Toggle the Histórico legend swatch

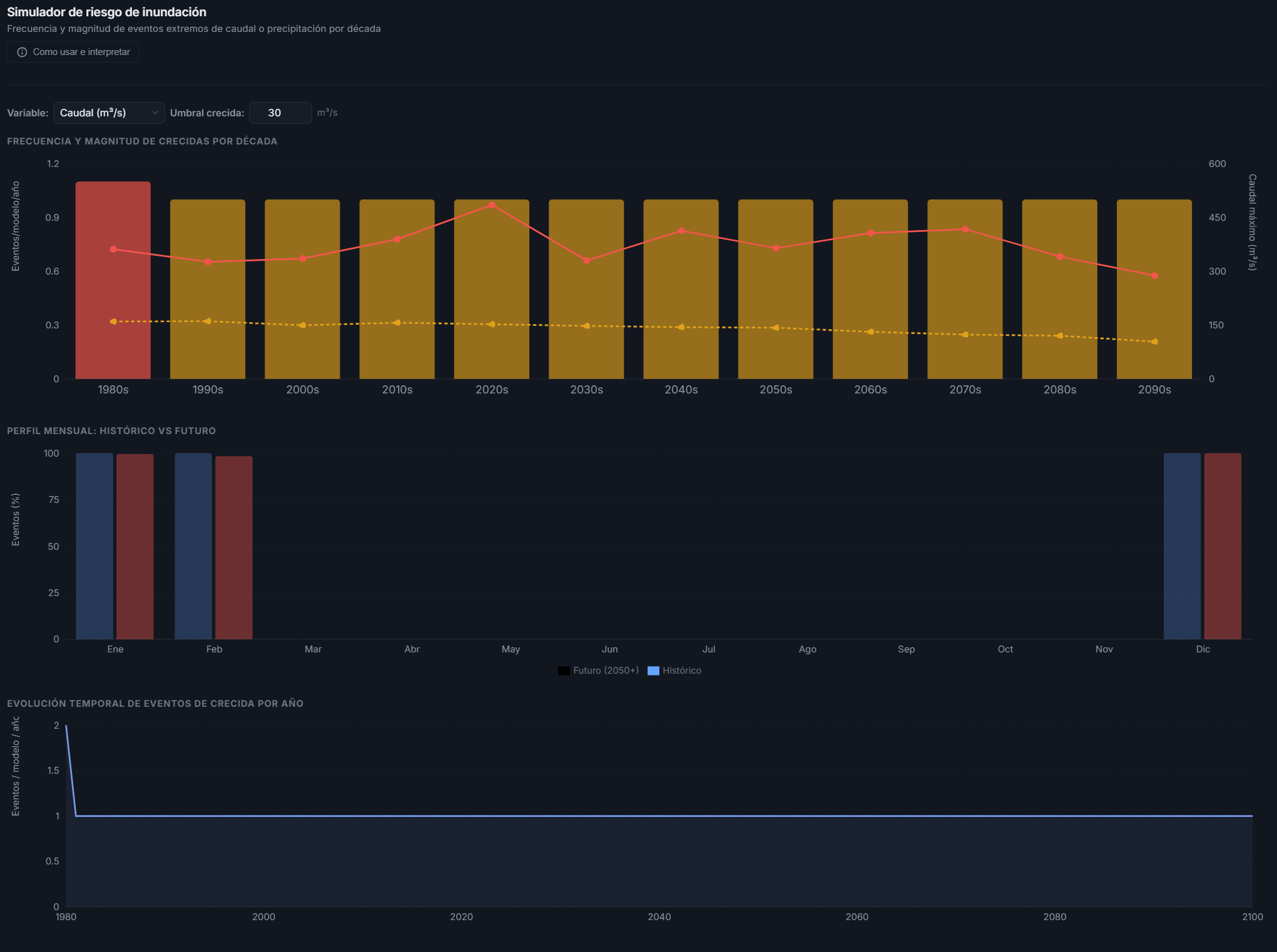pos(653,671)
